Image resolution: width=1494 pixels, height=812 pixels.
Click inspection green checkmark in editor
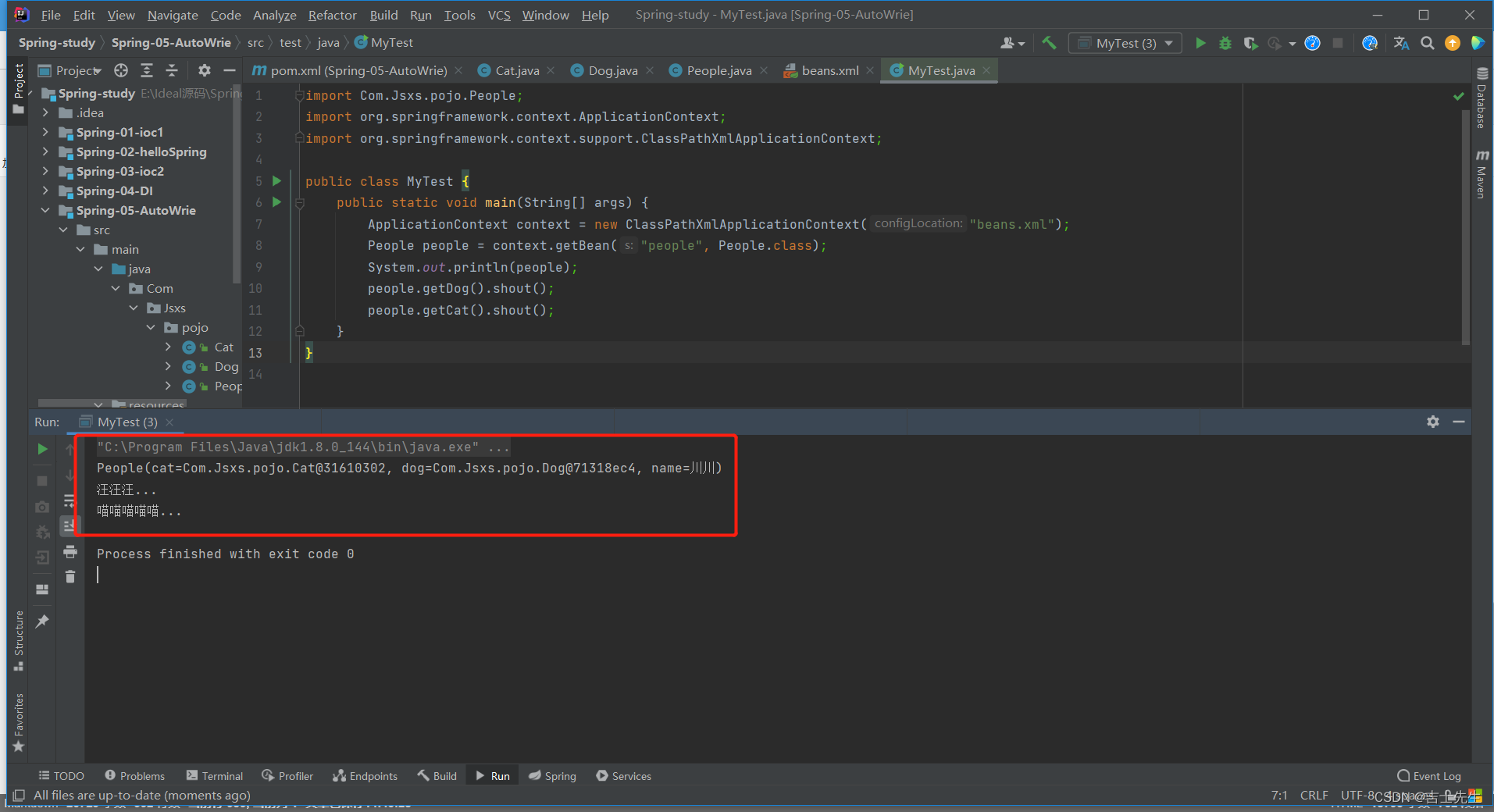[x=1458, y=96]
